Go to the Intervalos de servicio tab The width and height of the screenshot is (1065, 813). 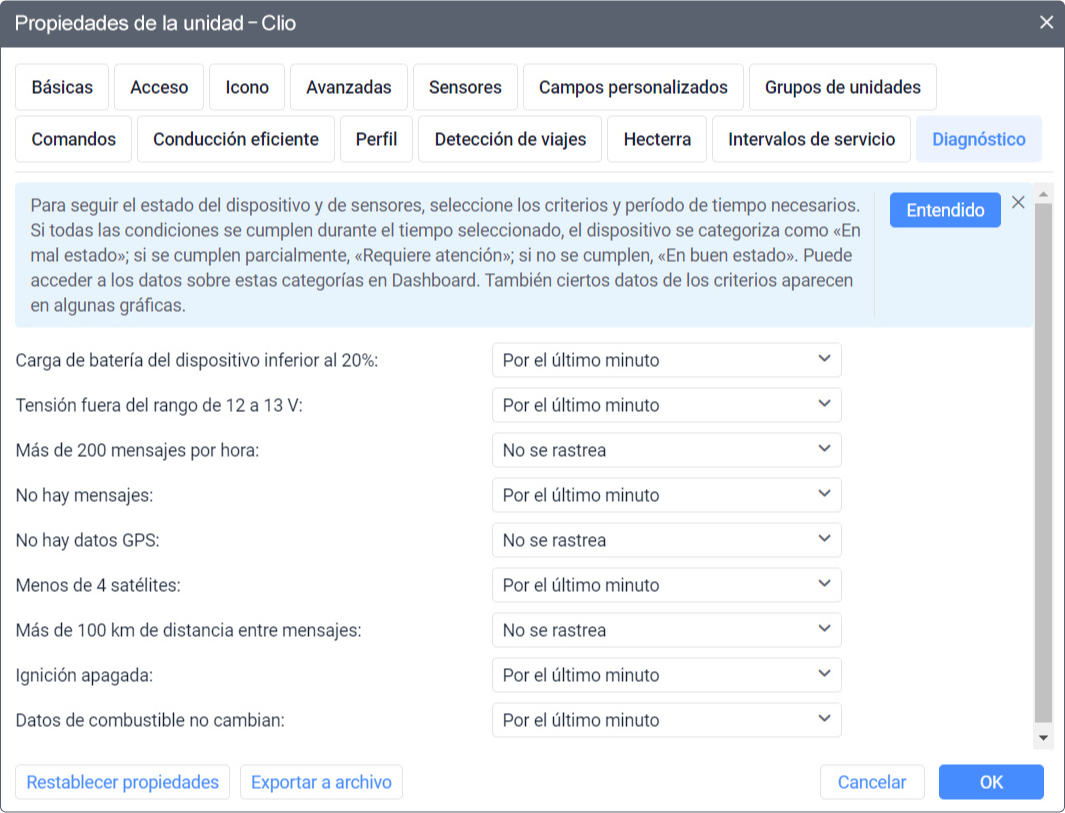coord(811,139)
